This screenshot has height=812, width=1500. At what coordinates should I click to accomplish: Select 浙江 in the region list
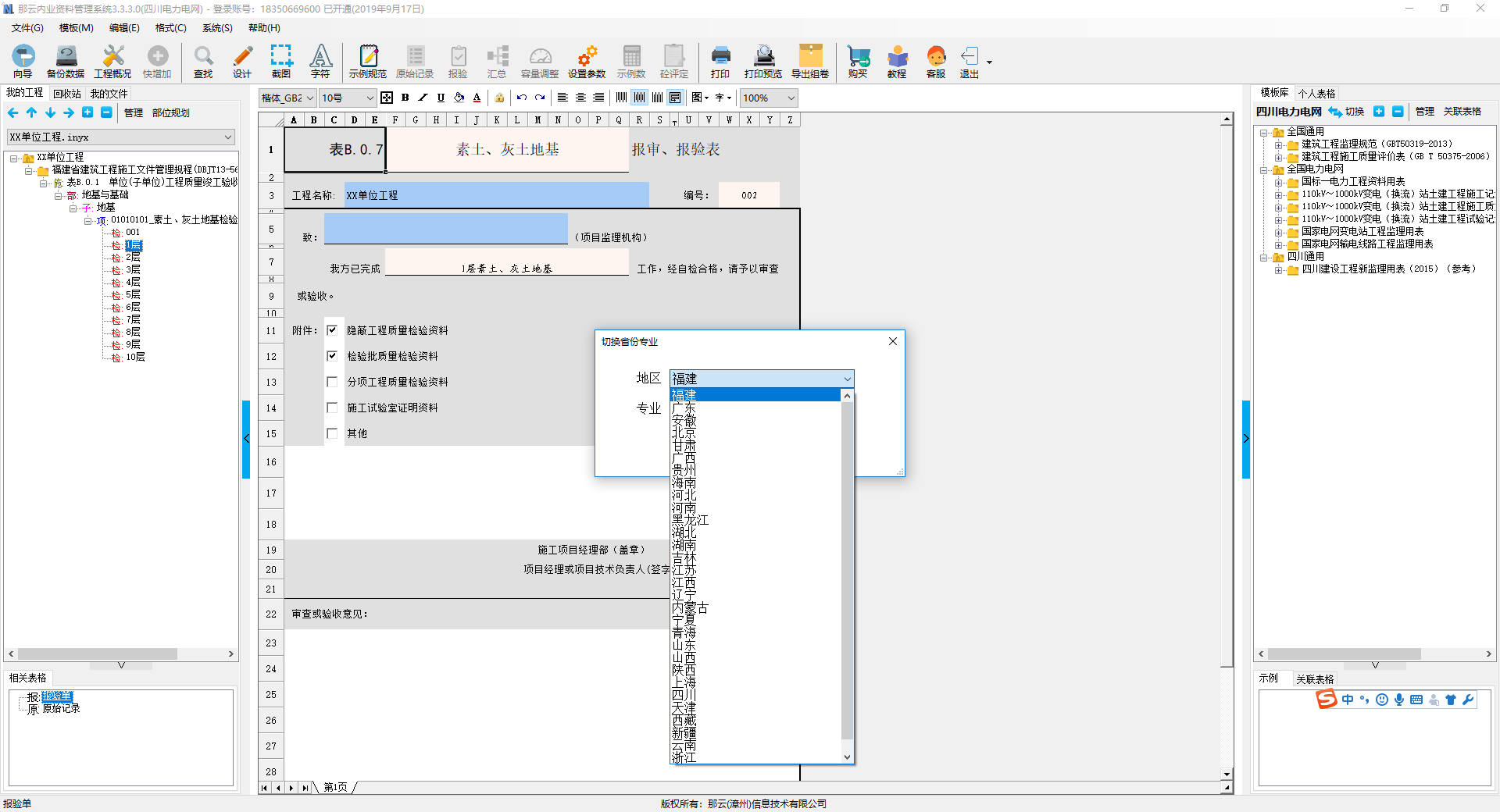coord(755,757)
